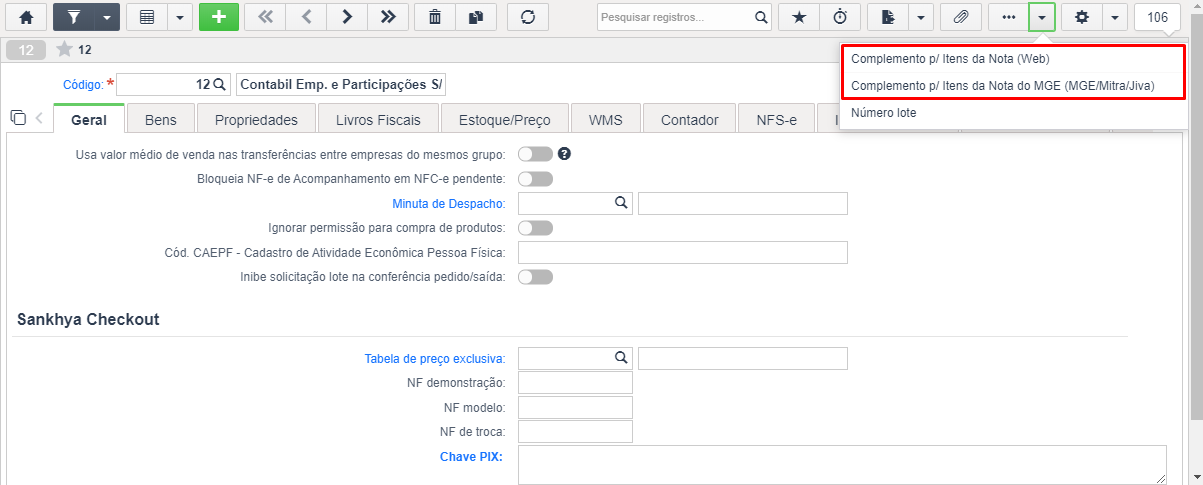Click the Tabela de preço exclusiva link
Viewport: 1203px width, 485px height.
pyautogui.click(x=436, y=359)
